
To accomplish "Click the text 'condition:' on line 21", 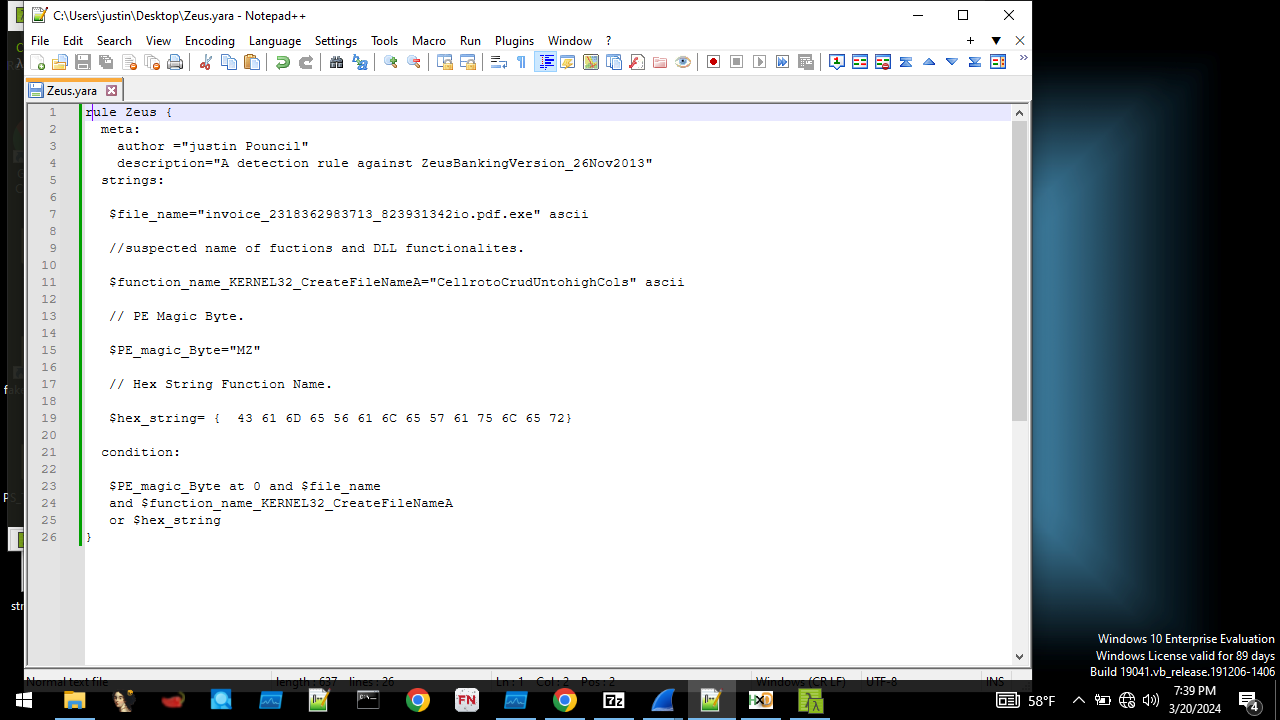I will [x=141, y=452].
